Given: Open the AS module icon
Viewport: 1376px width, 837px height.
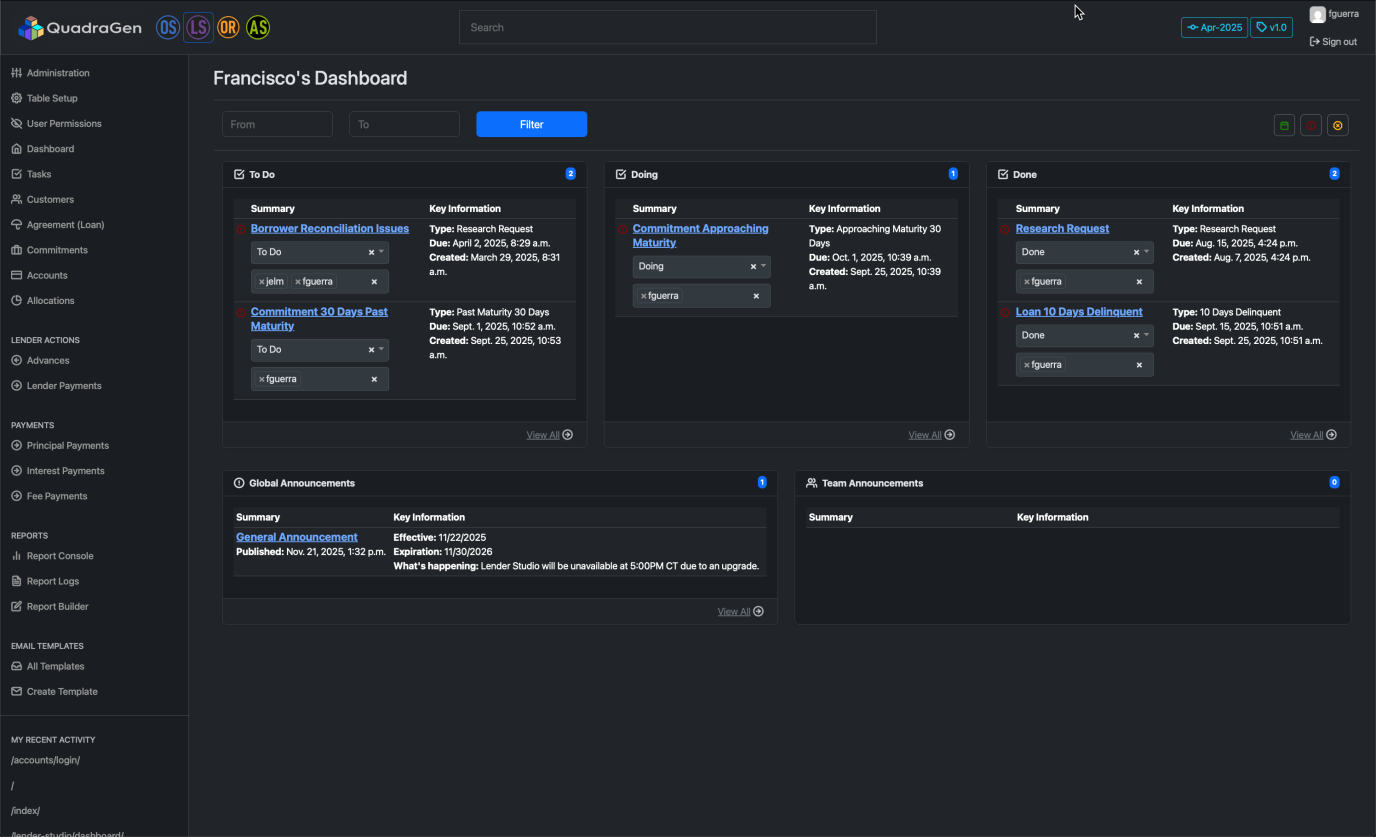Looking at the screenshot, I should pos(258,28).
